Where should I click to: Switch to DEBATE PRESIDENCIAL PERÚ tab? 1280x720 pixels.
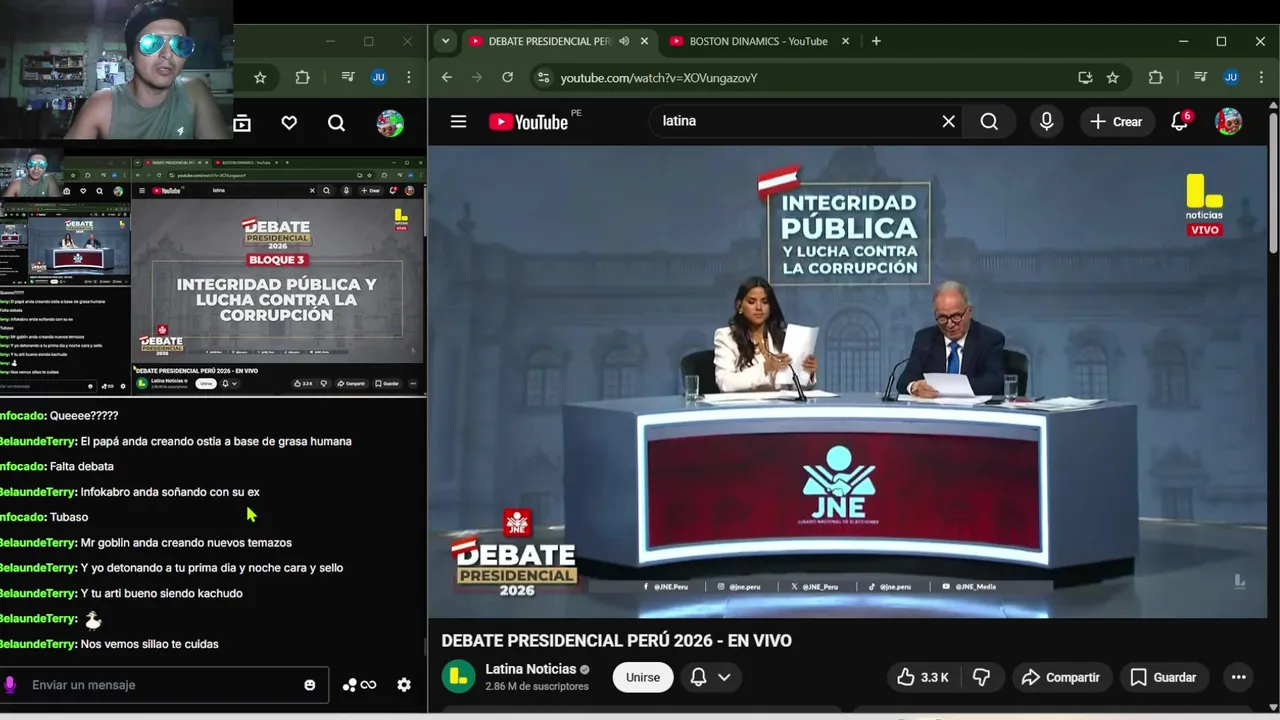coord(550,41)
